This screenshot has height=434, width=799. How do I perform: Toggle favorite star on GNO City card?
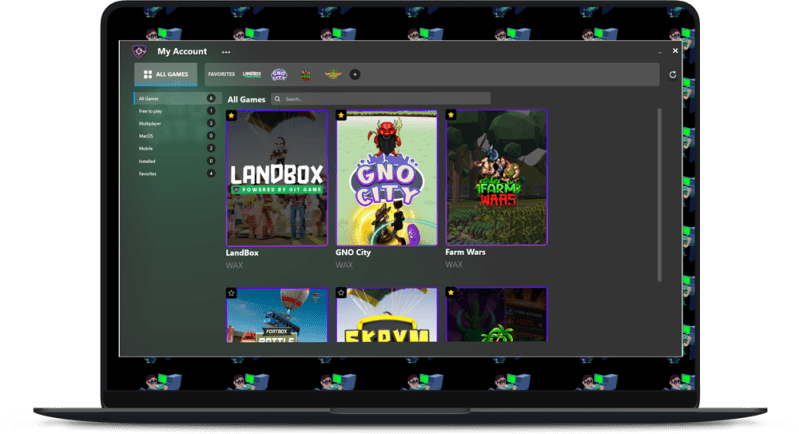click(x=341, y=116)
